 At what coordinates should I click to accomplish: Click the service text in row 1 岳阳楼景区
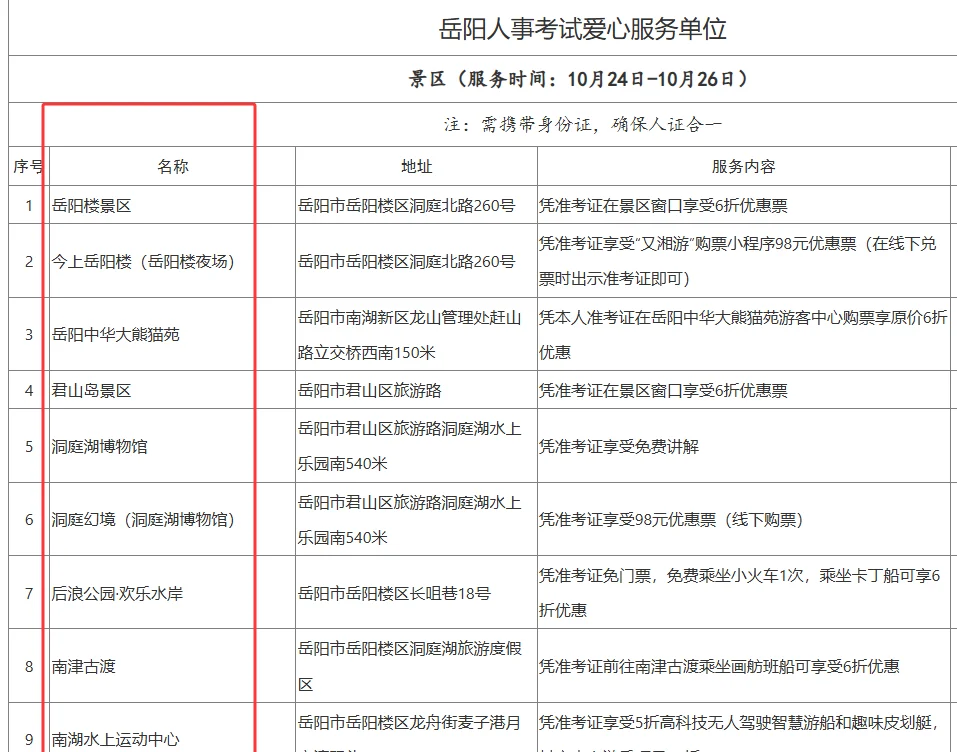click(x=663, y=206)
